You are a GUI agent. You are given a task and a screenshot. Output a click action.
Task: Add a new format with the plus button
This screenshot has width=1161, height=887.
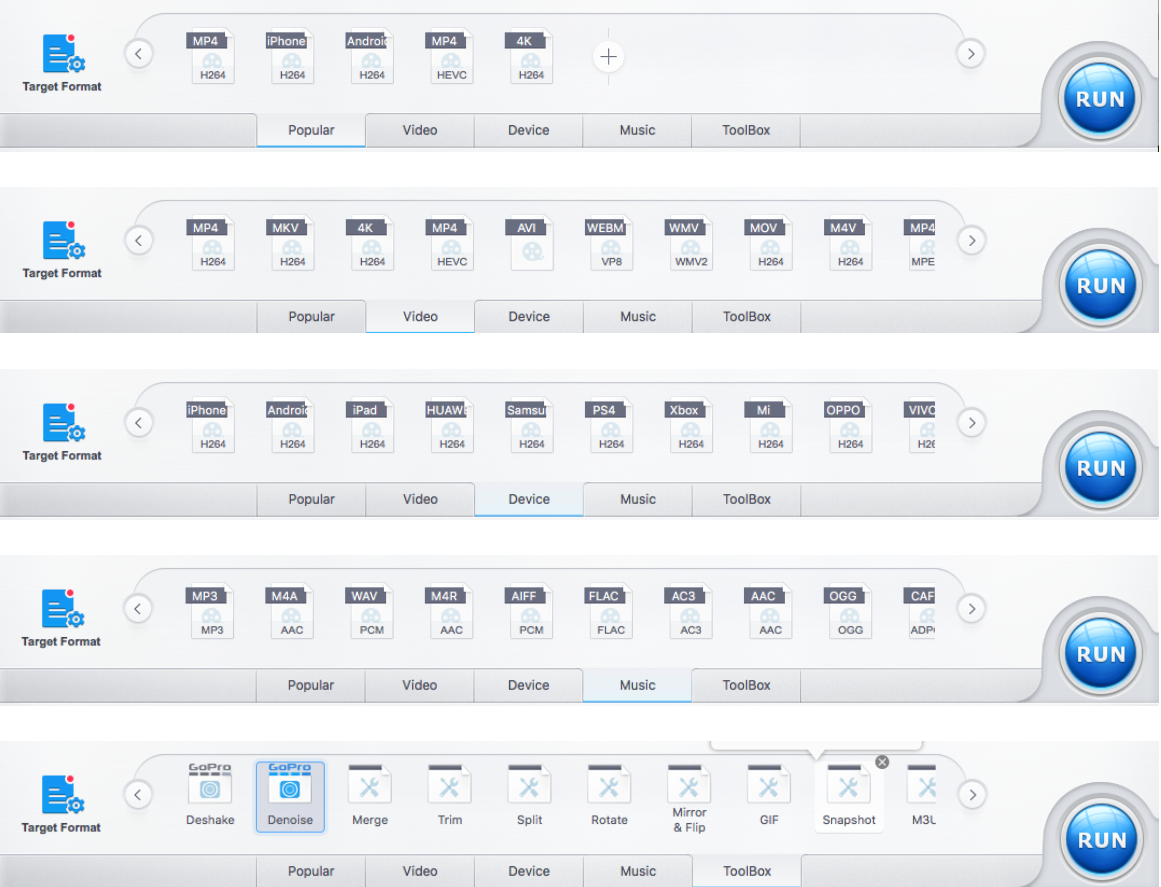tap(608, 56)
